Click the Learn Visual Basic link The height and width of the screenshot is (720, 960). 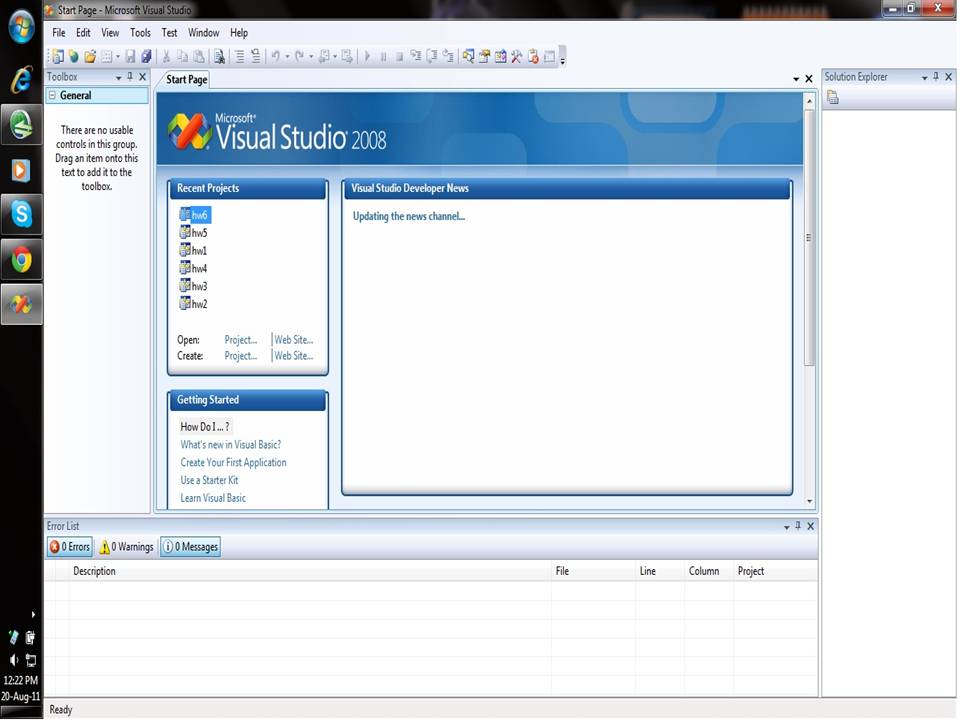point(213,498)
